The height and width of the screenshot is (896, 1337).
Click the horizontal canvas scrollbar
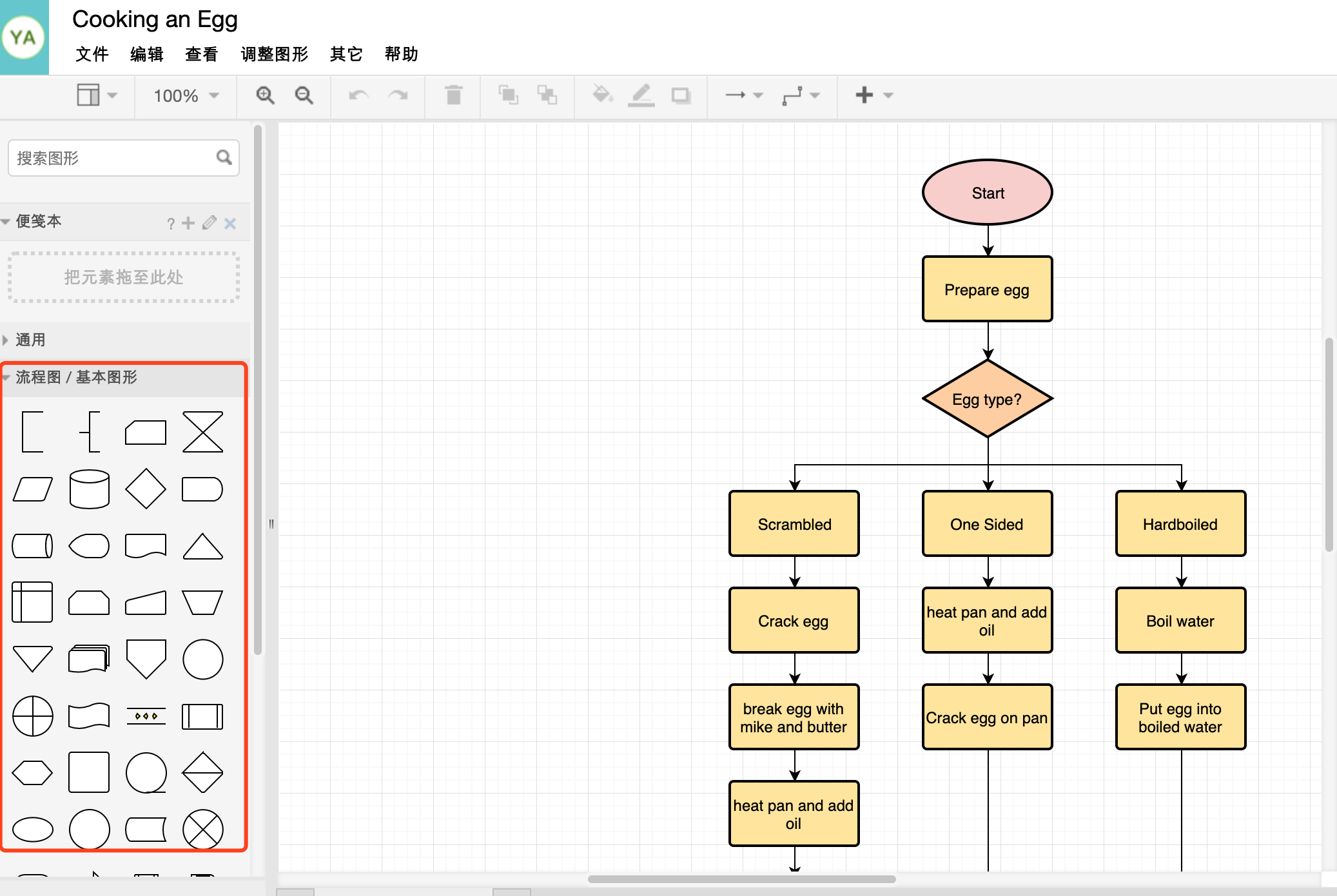click(741, 879)
